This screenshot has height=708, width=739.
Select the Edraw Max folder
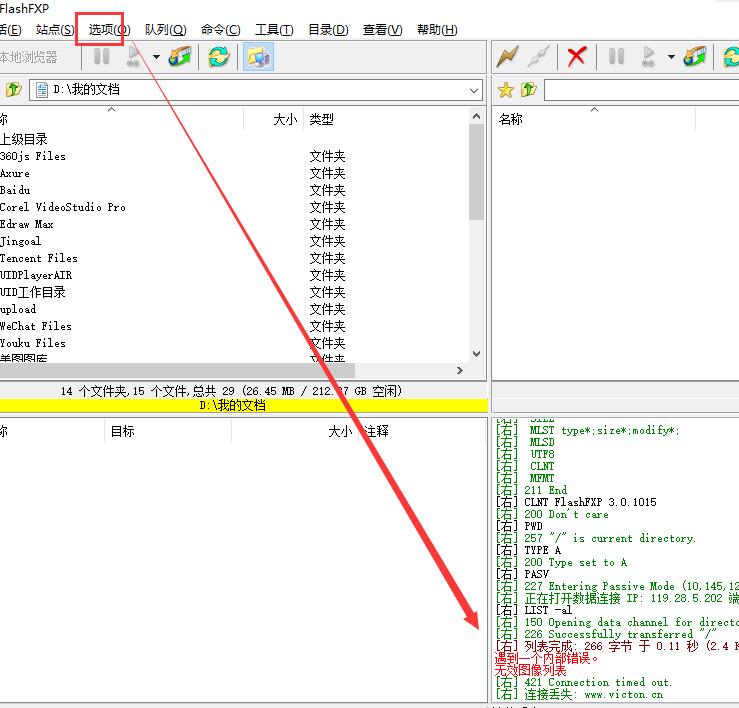tap(27, 224)
